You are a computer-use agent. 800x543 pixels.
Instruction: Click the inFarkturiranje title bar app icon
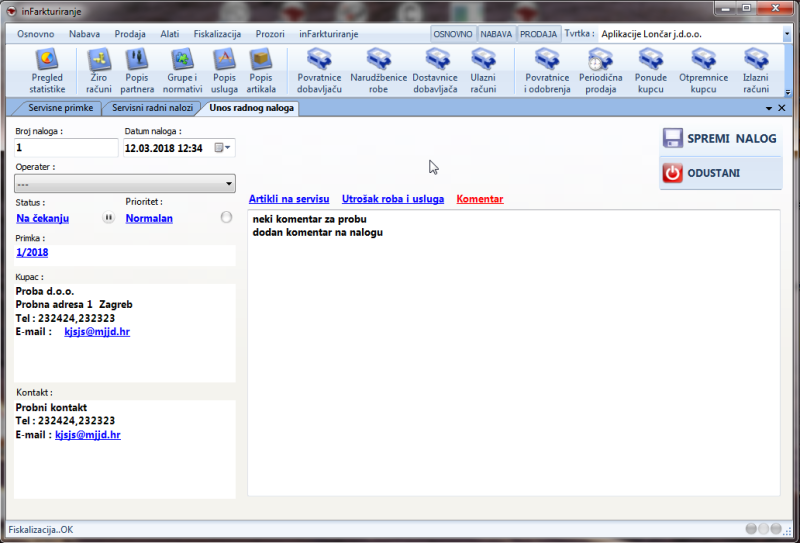click(x=11, y=11)
